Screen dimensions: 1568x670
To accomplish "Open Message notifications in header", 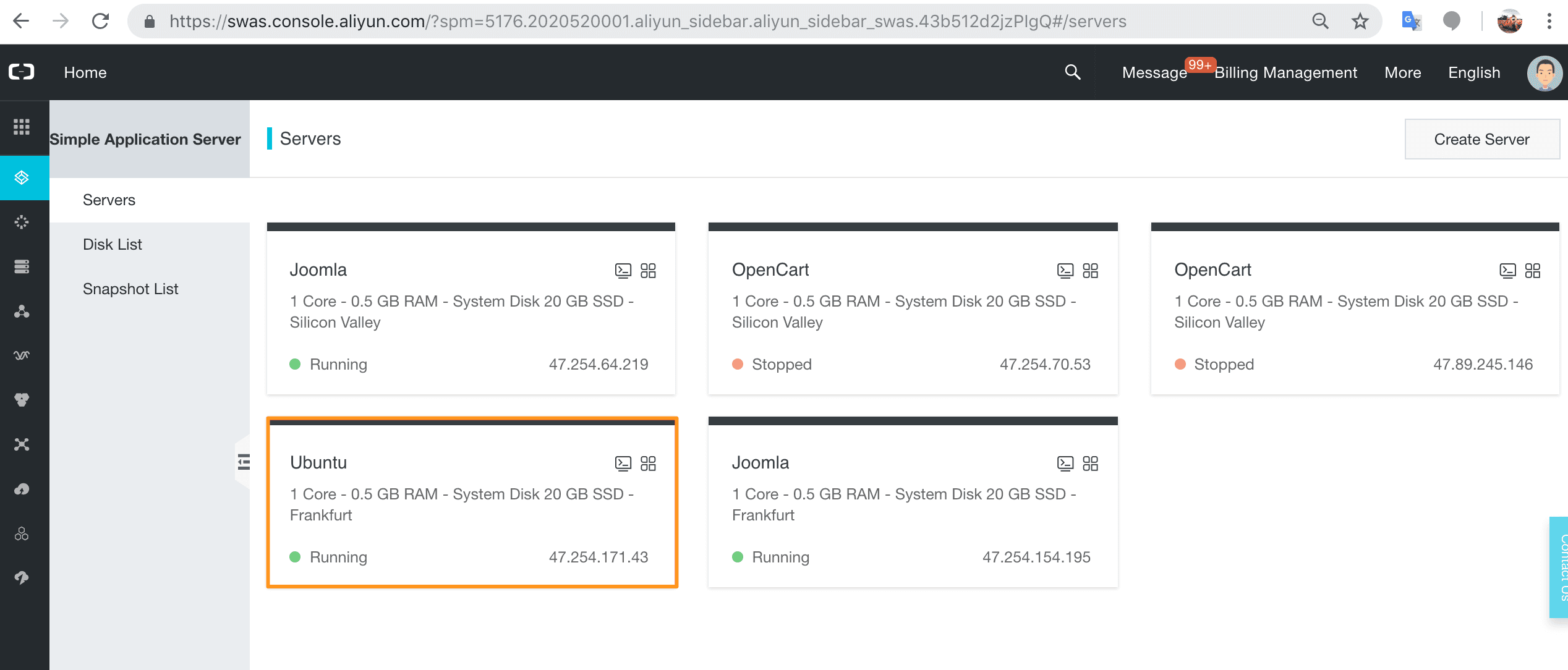I will [x=1154, y=73].
